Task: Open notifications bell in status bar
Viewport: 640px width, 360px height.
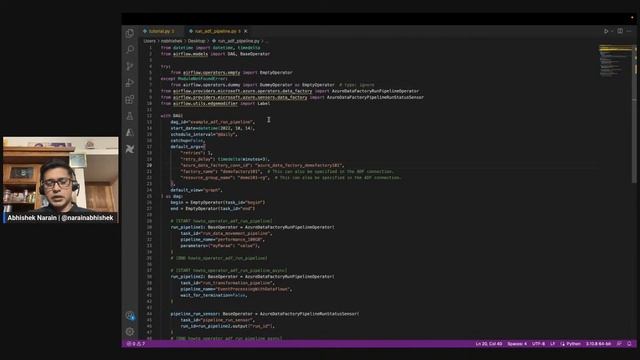Action: 629,344
